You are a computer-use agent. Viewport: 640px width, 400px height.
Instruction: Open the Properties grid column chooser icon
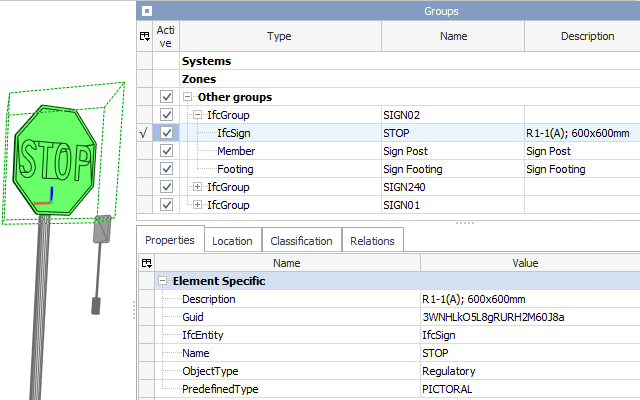point(146,263)
